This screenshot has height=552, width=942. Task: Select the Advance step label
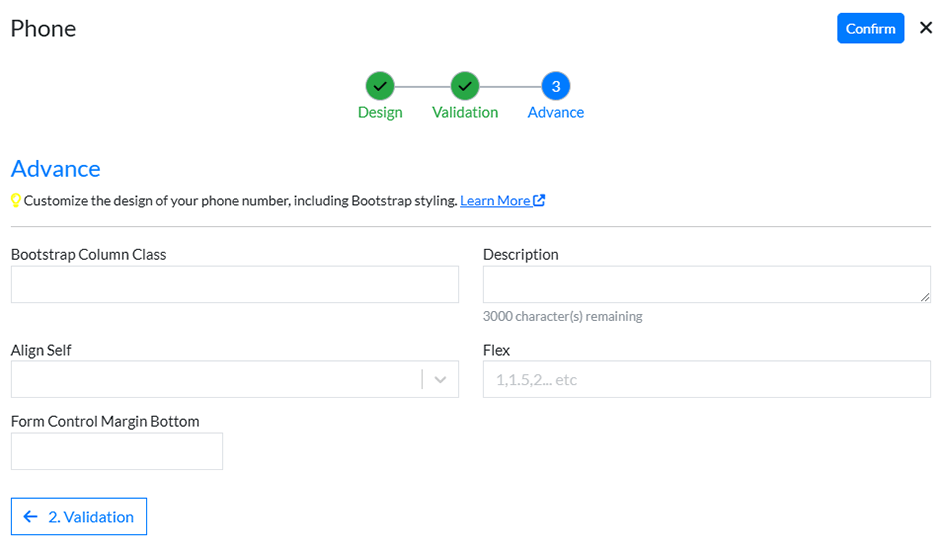click(556, 113)
